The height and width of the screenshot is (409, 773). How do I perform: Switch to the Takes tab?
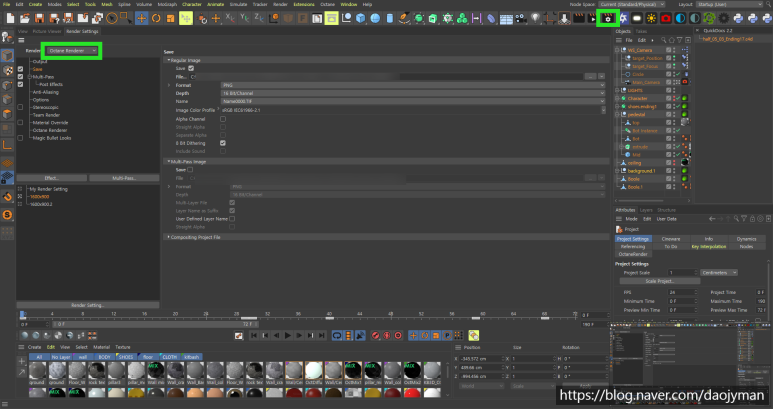pos(641,31)
